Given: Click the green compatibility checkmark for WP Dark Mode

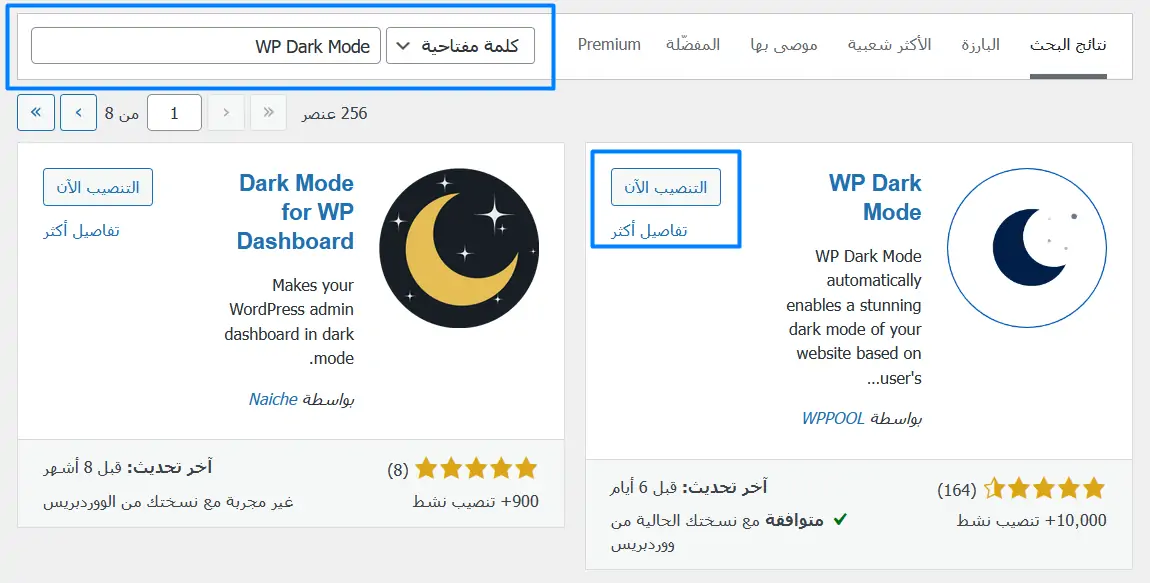Looking at the screenshot, I should [x=840, y=520].
